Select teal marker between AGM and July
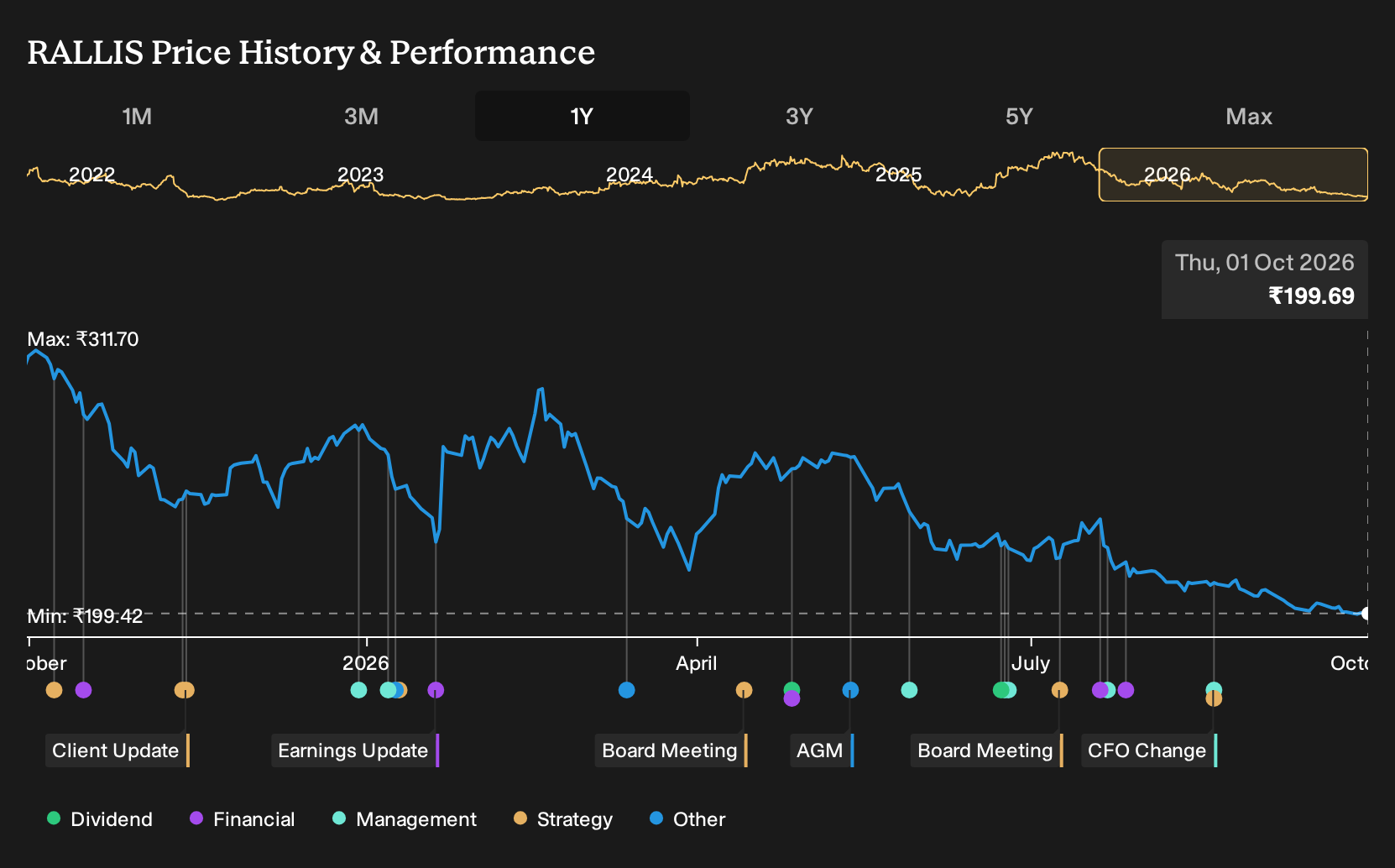 pyautogui.click(x=909, y=690)
